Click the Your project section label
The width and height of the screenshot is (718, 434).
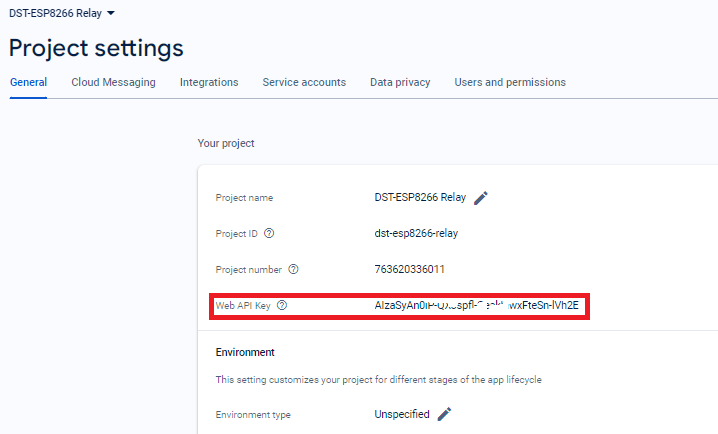pos(226,143)
